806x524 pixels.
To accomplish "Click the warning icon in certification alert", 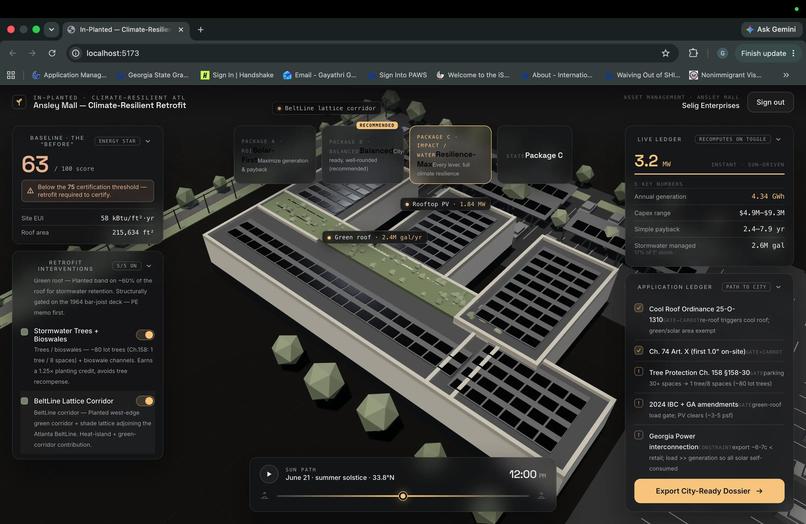I will click(x=30, y=191).
